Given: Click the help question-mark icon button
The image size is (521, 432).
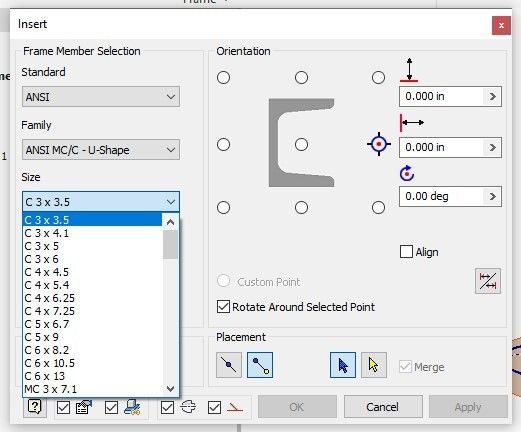Looking at the screenshot, I should pyautogui.click(x=35, y=407).
